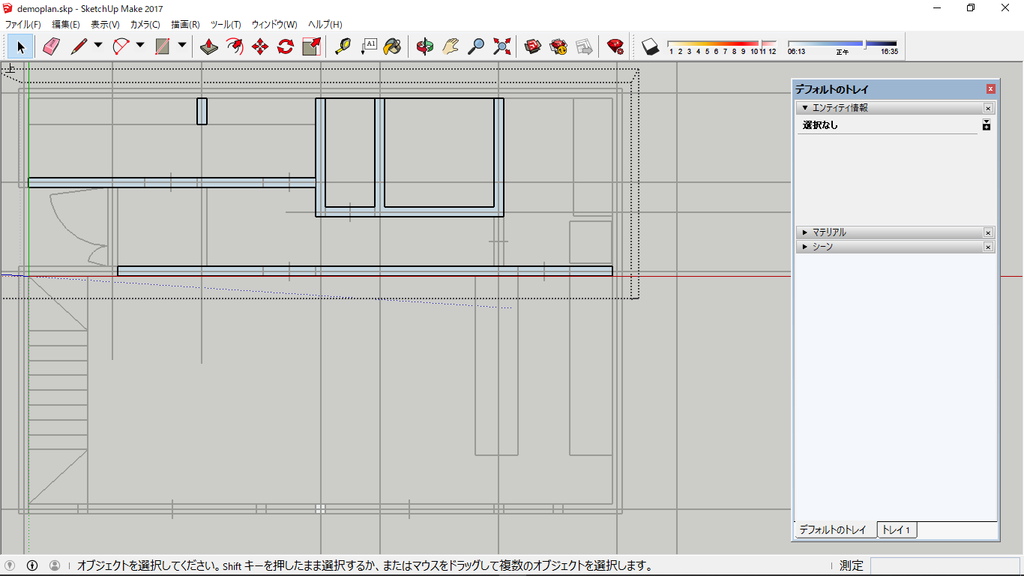The width and height of the screenshot is (1024, 576).
Task: Toggle the Shadows display button
Action: coord(650,46)
